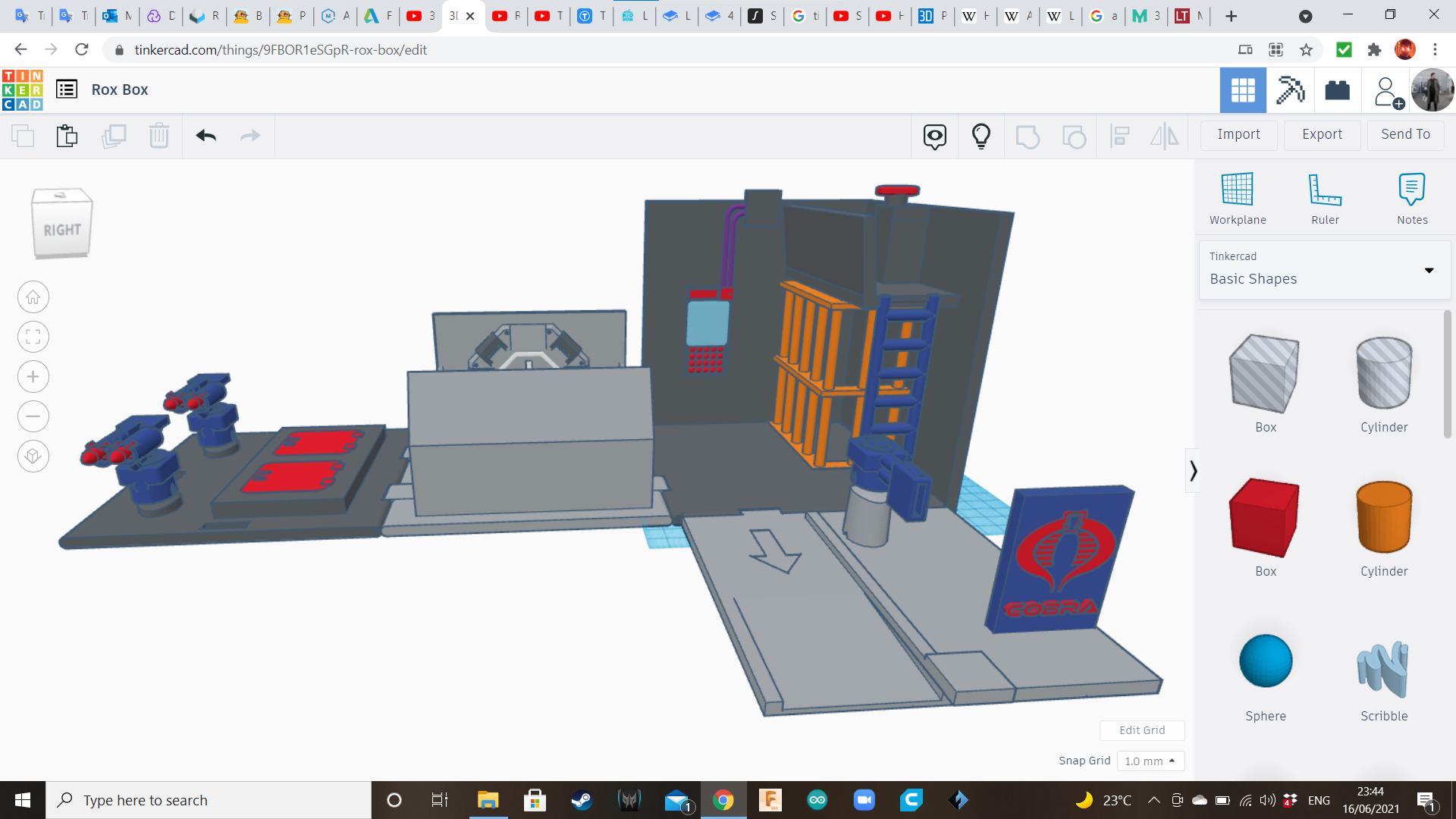
Task: Zoom out with the minus button
Action: click(x=33, y=416)
